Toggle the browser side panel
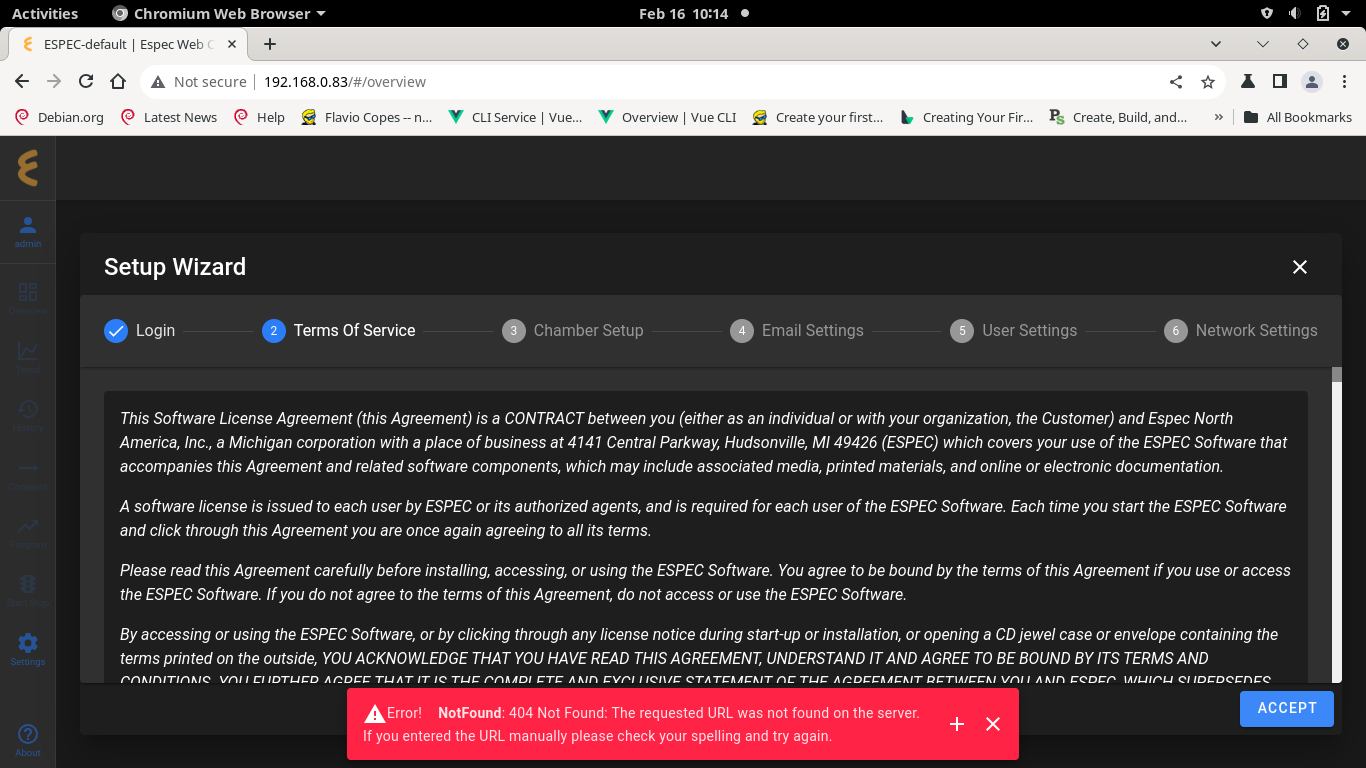Viewport: 1366px width, 768px height. tap(1280, 82)
